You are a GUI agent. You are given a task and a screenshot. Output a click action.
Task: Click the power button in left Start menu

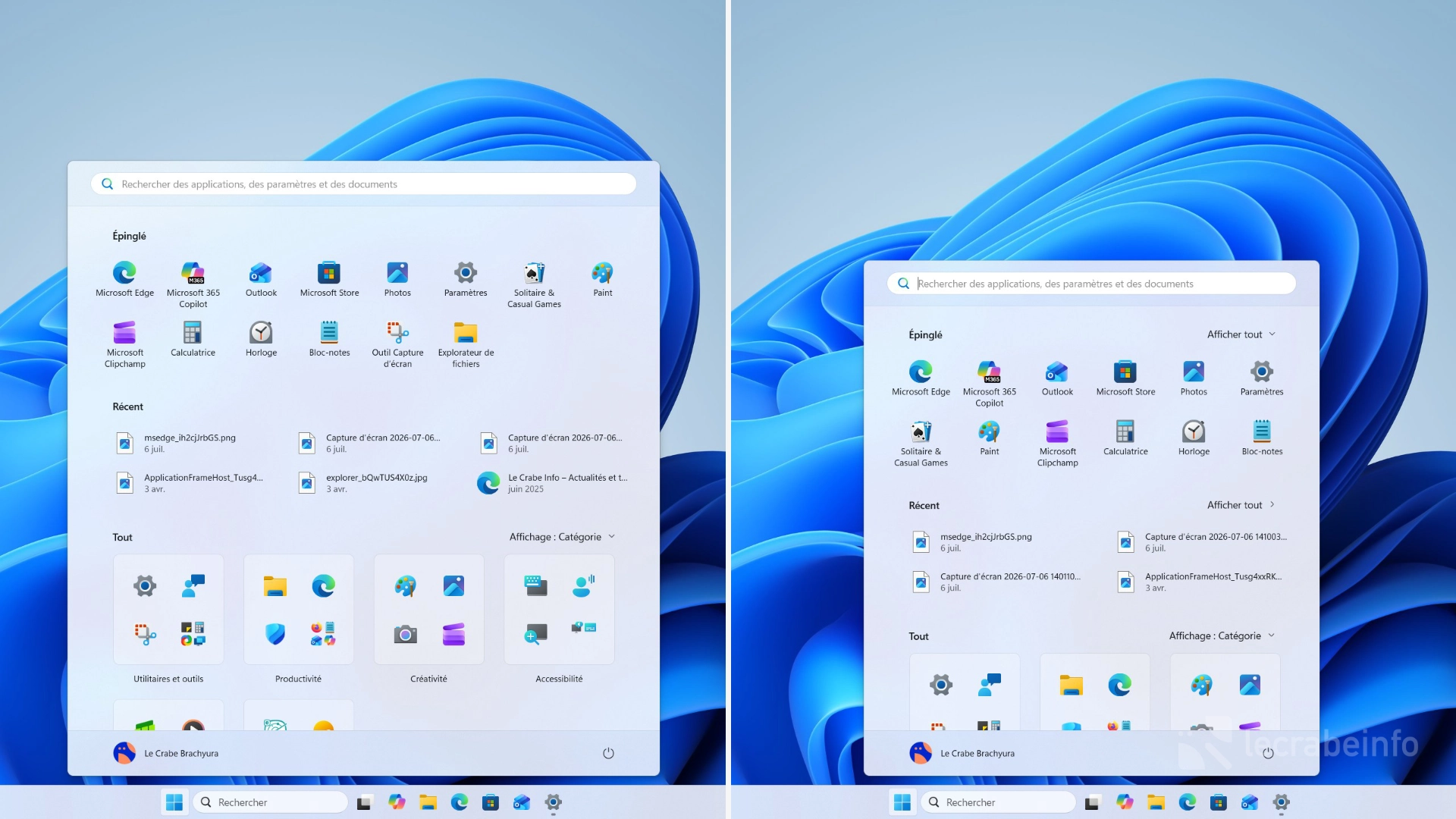[608, 753]
